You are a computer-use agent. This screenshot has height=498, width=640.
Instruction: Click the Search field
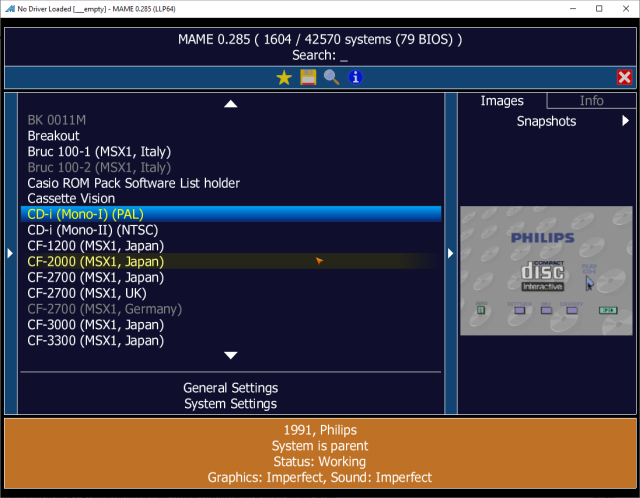coord(320,55)
